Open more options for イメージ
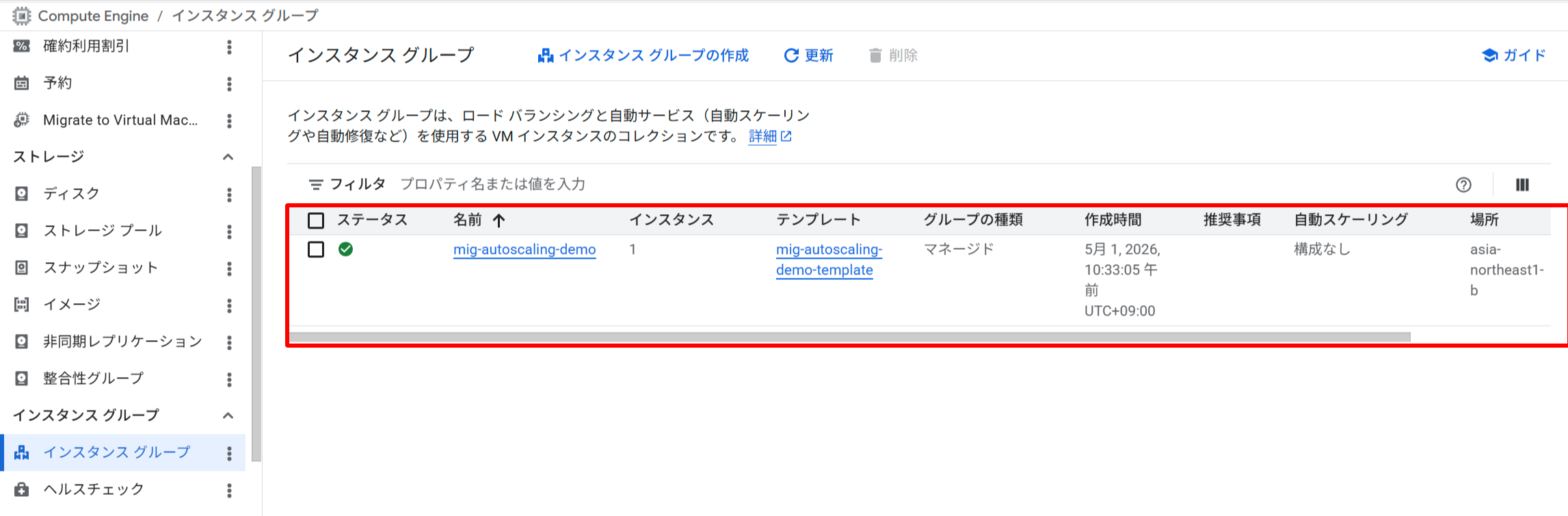The image size is (1568, 516). (229, 305)
